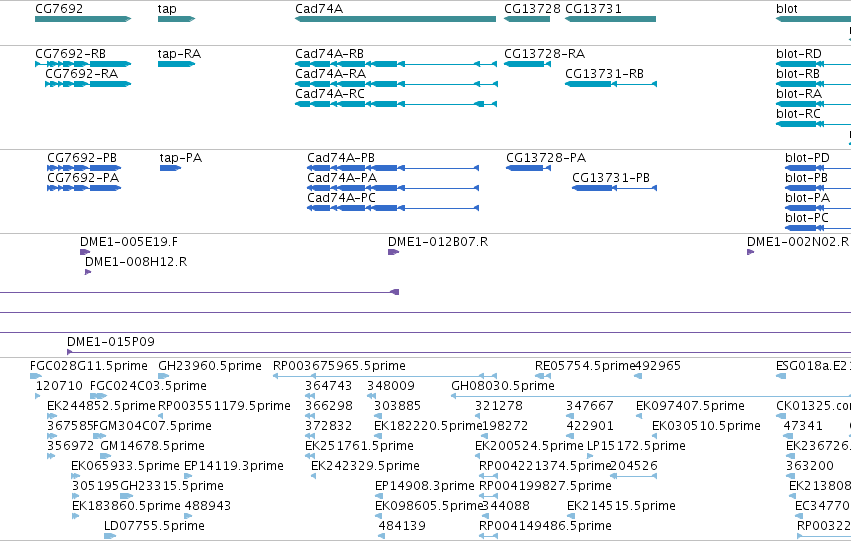Select EST label FGC024C03.5prime

tap(148, 386)
